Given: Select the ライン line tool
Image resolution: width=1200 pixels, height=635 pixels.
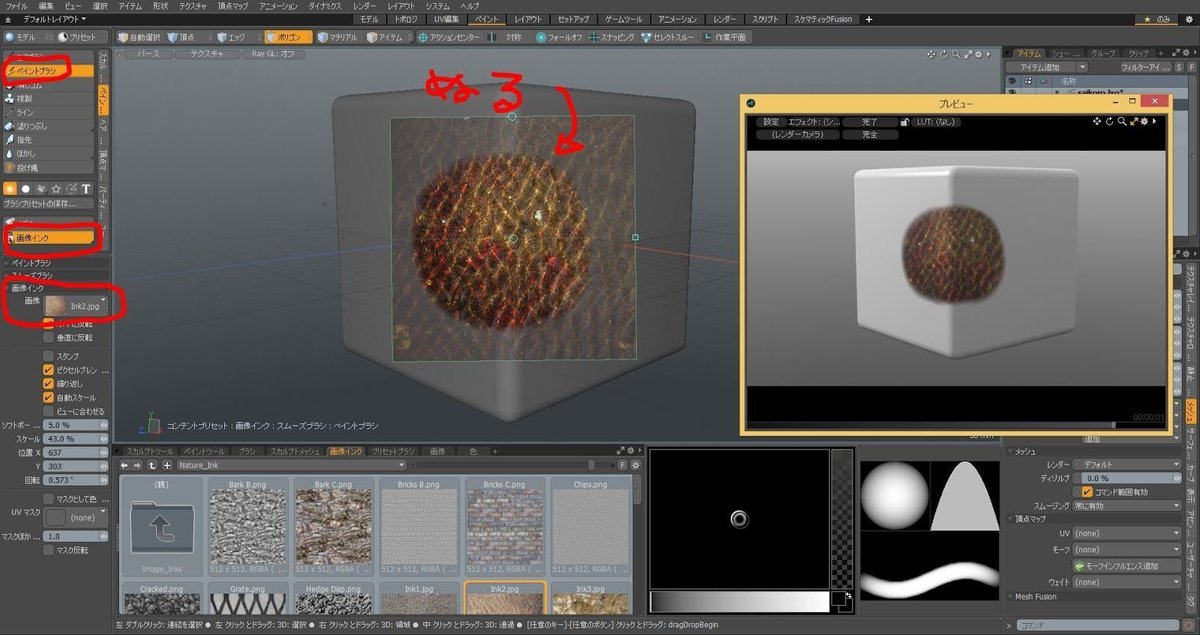Looking at the screenshot, I should (48, 113).
